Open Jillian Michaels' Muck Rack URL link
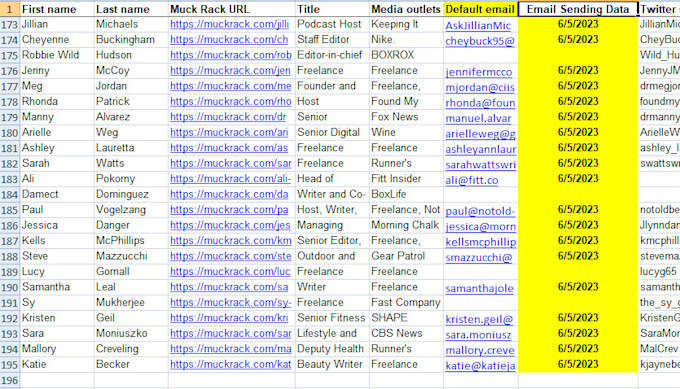The image size is (680, 389). 229,24
